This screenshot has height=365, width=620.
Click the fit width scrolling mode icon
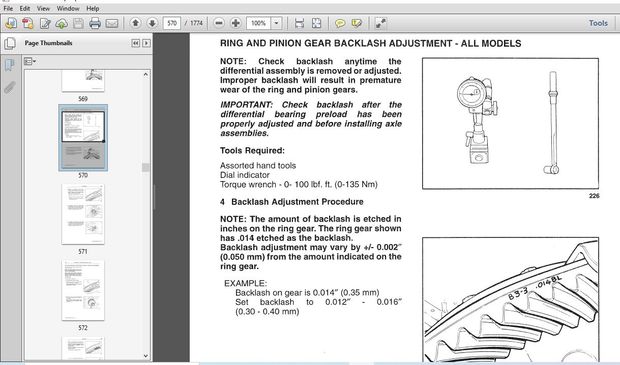(x=299, y=23)
